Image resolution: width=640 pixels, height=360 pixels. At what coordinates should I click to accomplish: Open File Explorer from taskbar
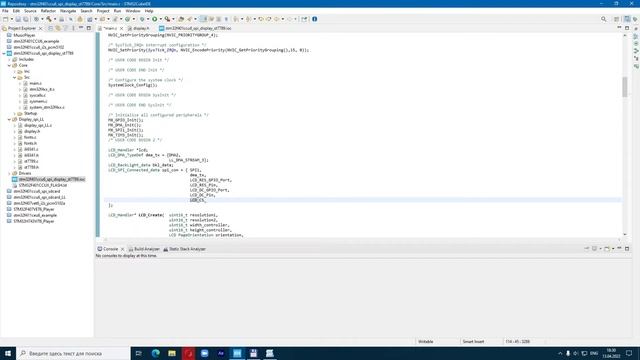[172, 353]
